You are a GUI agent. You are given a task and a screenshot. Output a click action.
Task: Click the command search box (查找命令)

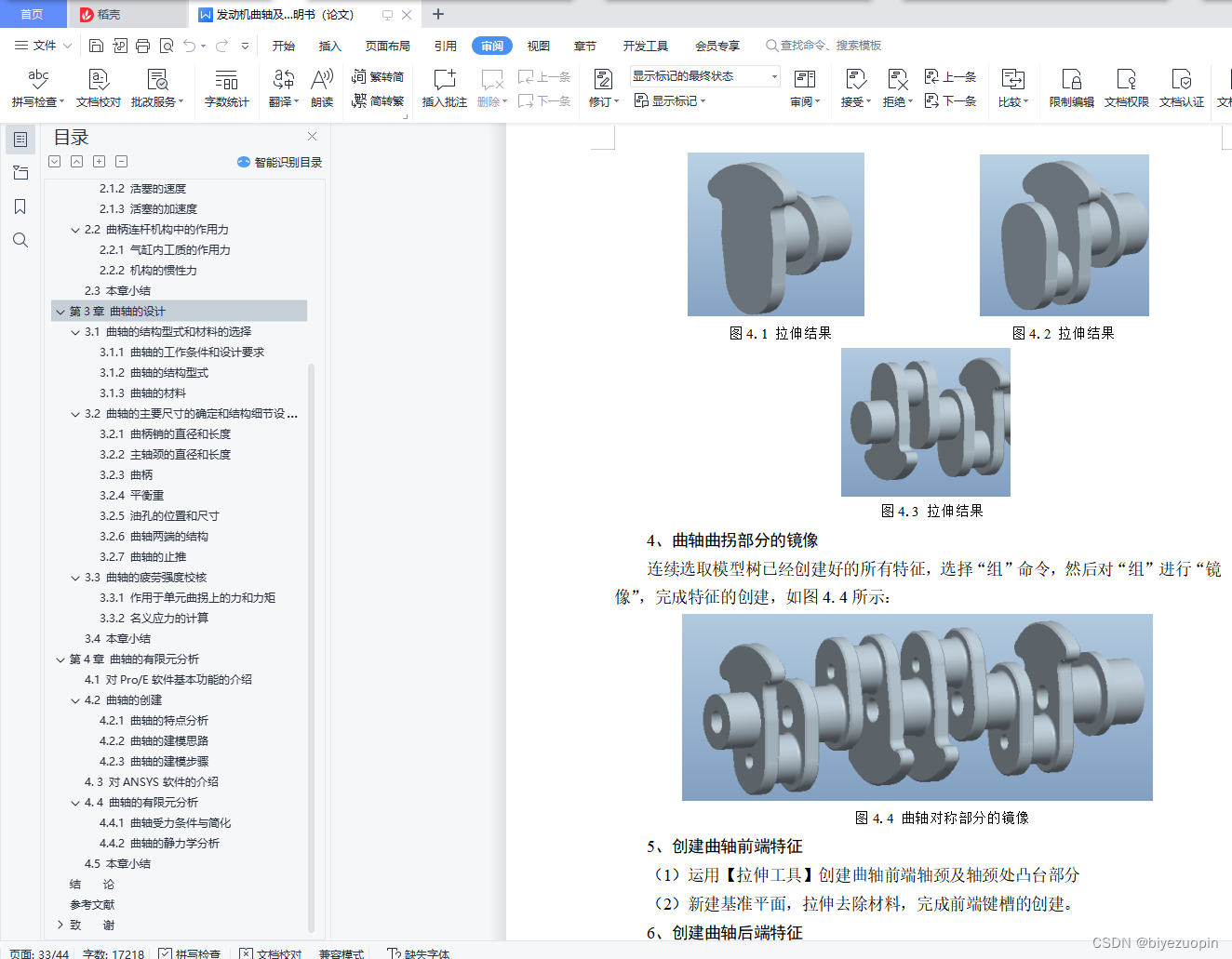coord(824,46)
